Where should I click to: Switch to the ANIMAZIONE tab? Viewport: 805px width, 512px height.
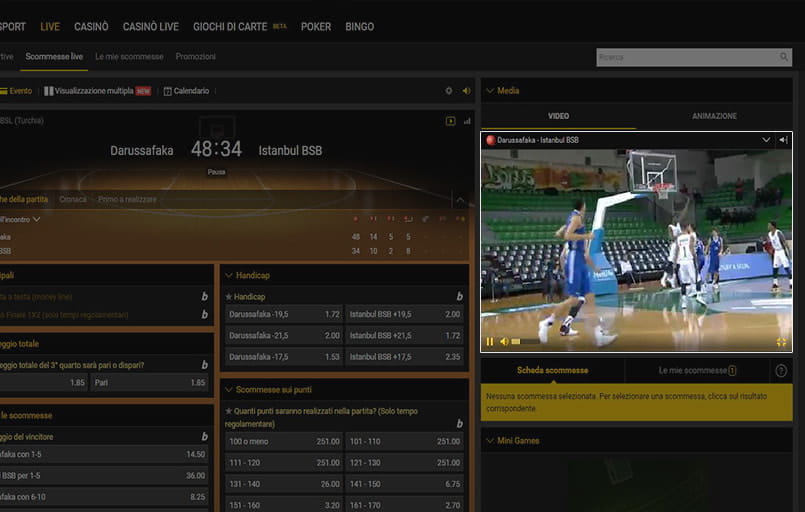(x=714, y=116)
